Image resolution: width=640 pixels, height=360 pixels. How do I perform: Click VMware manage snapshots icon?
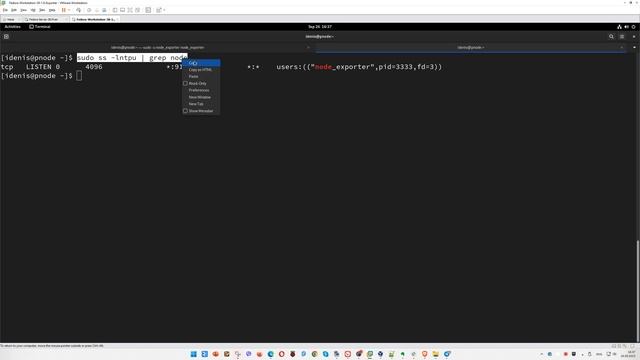click(x=104, y=10)
